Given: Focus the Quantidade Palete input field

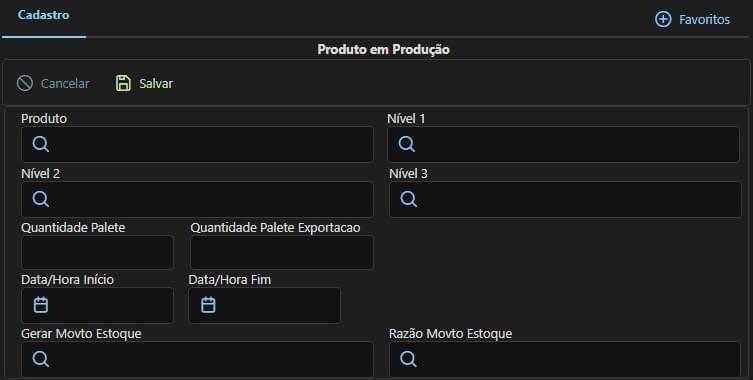Looking at the screenshot, I should [97, 252].
